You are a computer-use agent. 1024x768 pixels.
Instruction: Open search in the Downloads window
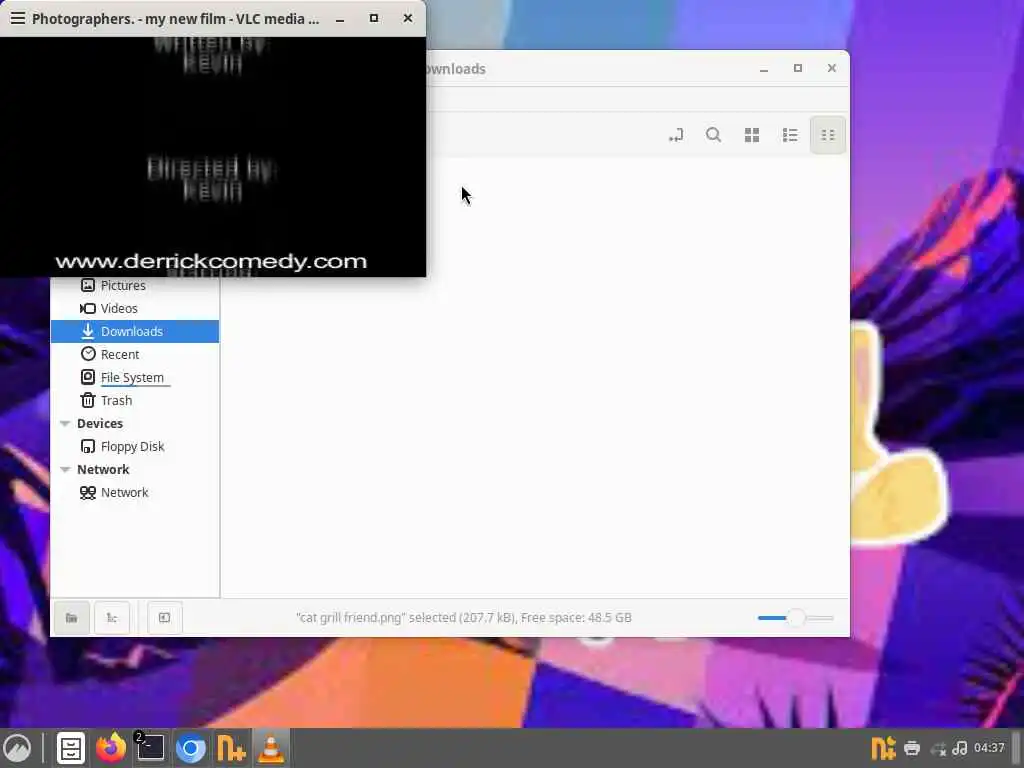point(713,135)
